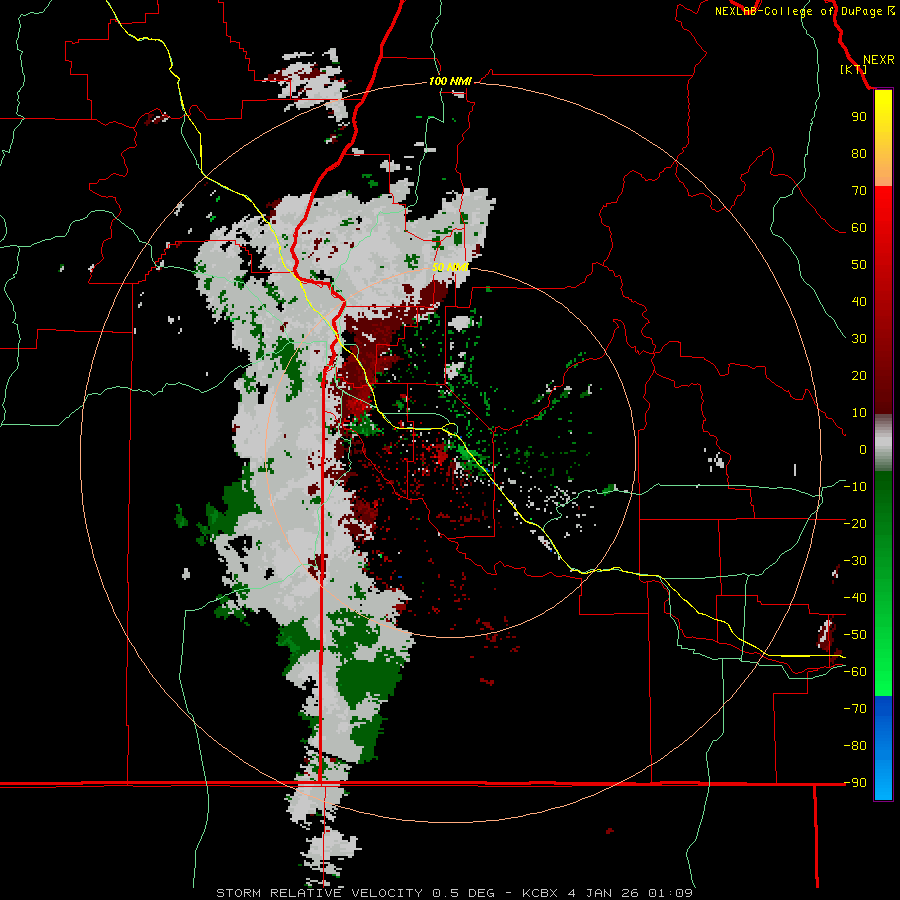Viewport: 900px width, 900px height.
Task: Click the -70 value on velocity scale
Action: [x=855, y=708]
